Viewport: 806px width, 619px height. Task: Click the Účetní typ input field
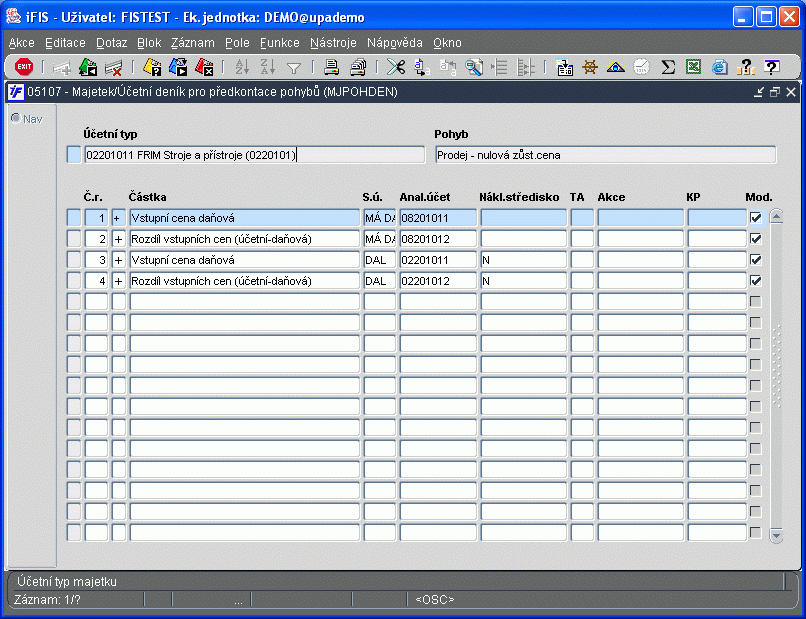(x=255, y=155)
